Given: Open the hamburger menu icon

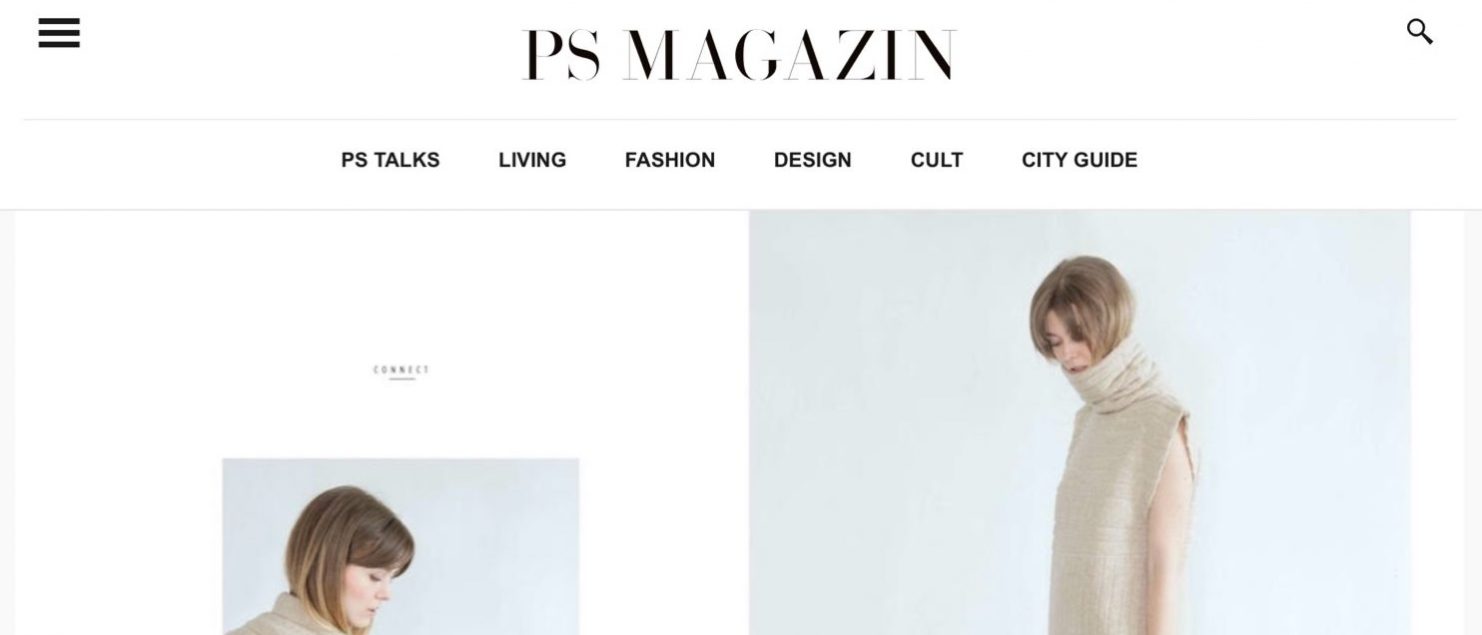Looking at the screenshot, I should [x=59, y=33].
